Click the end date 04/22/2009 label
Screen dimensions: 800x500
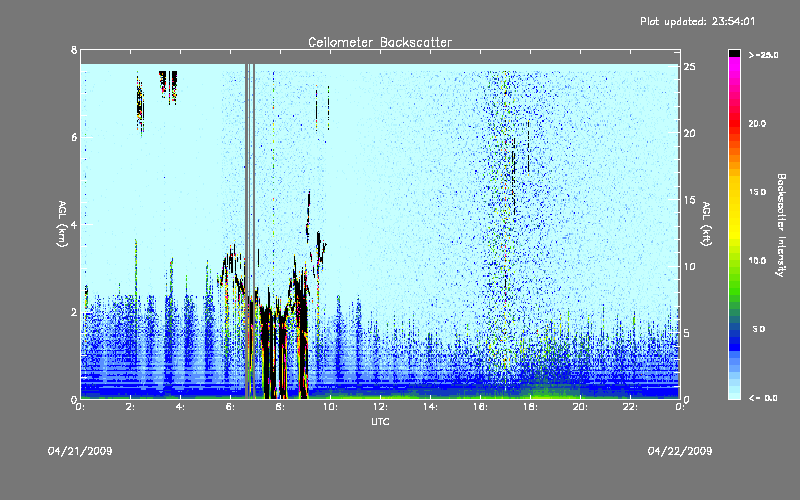[680, 451]
